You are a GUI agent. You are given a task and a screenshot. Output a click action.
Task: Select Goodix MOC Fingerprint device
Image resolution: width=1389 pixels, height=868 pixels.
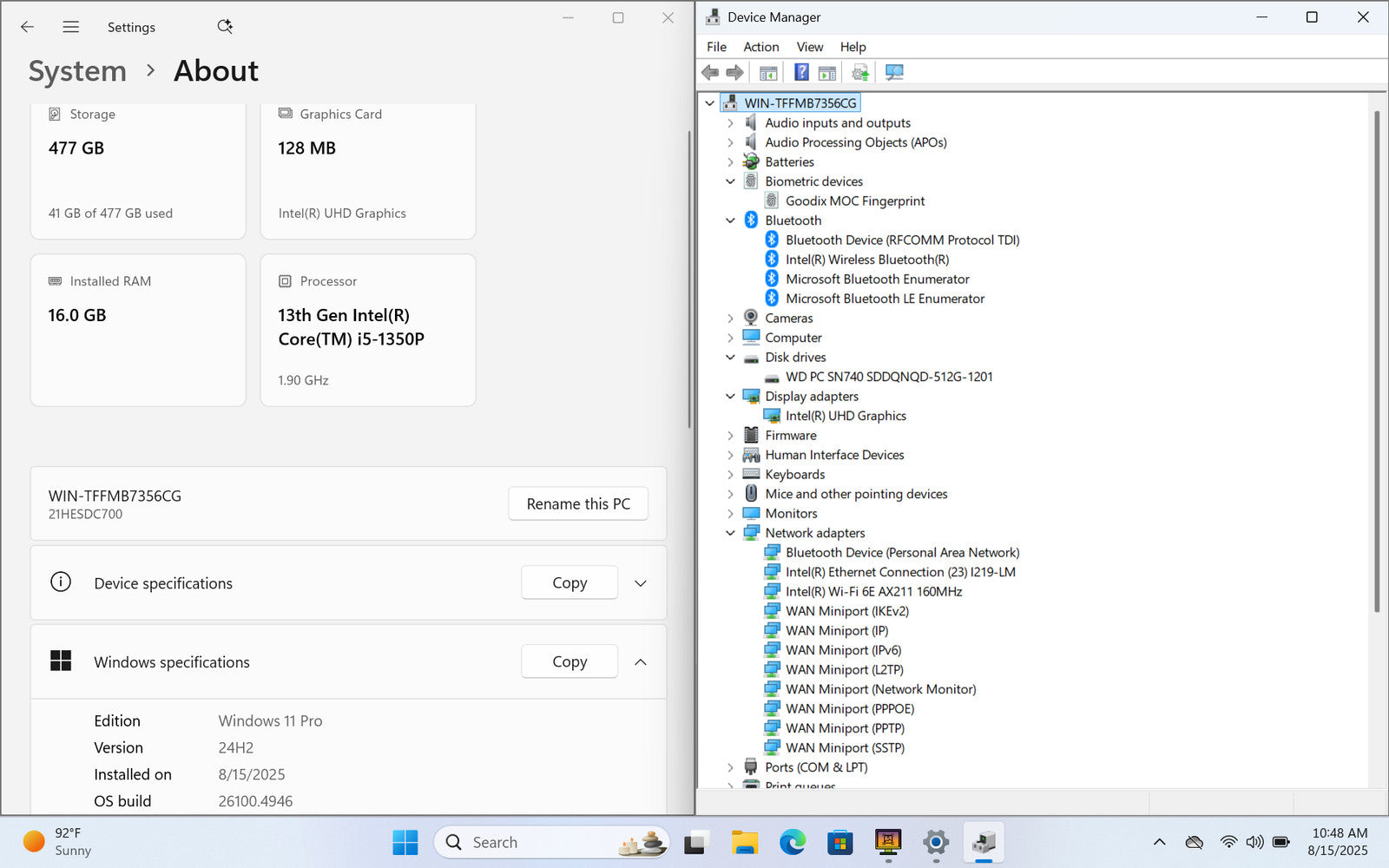click(x=855, y=201)
